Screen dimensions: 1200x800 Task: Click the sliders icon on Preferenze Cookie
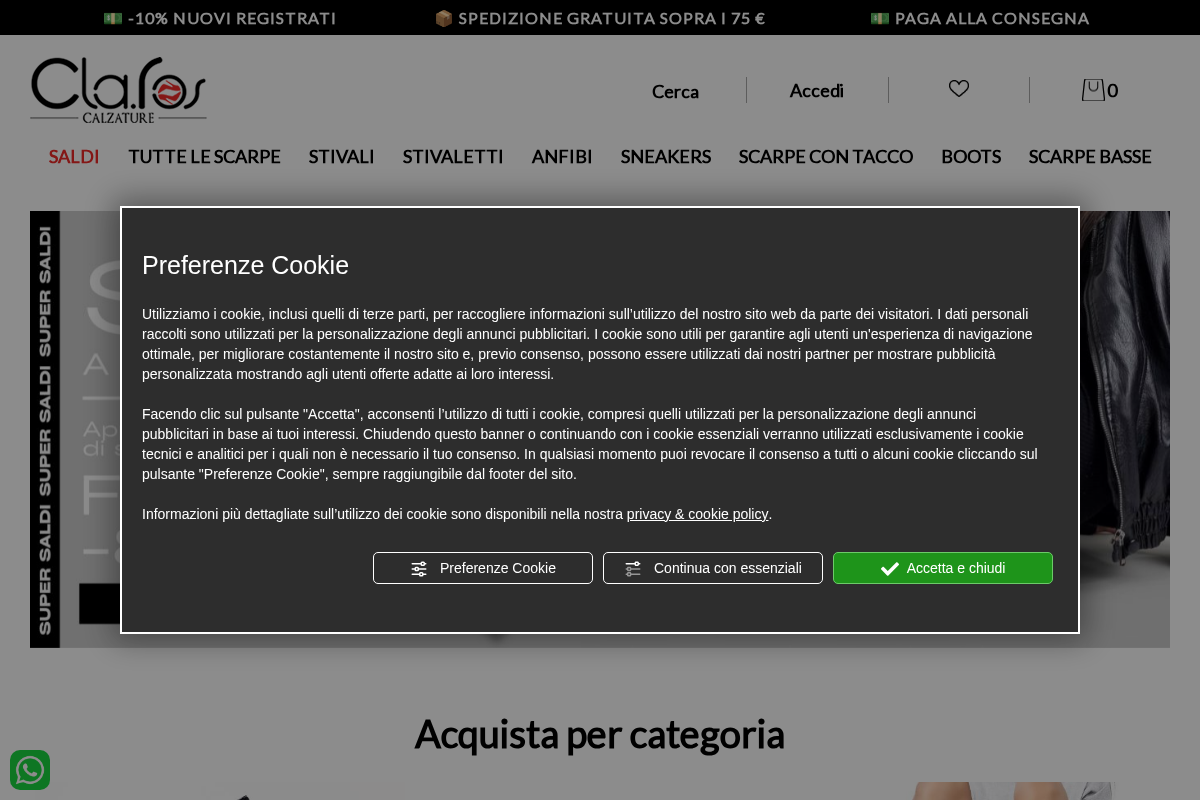click(419, 568)
